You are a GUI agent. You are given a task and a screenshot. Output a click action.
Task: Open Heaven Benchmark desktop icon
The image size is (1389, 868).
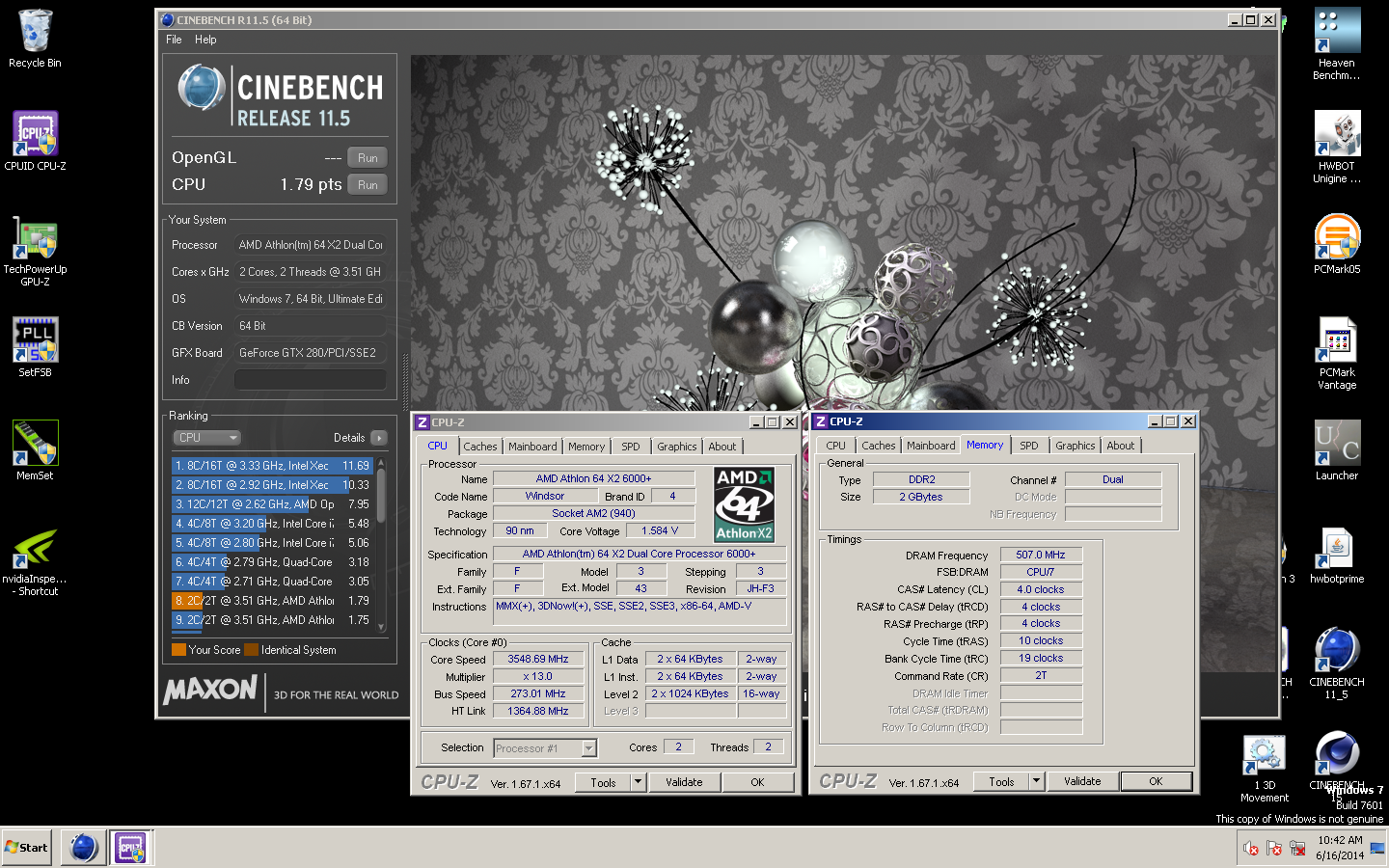tap(1337, 43)
